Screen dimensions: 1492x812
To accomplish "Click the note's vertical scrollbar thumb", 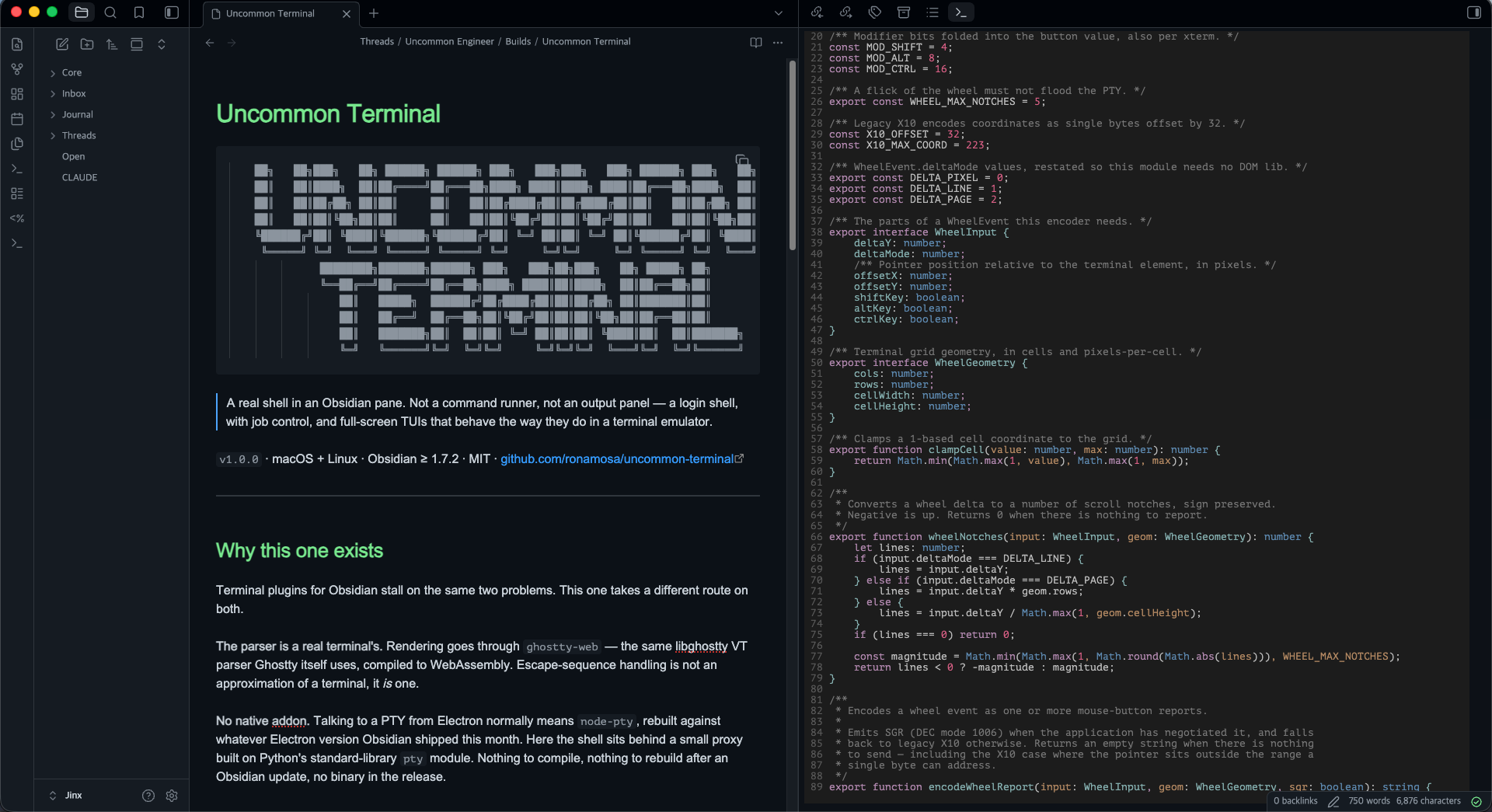I will click(792, 155).
